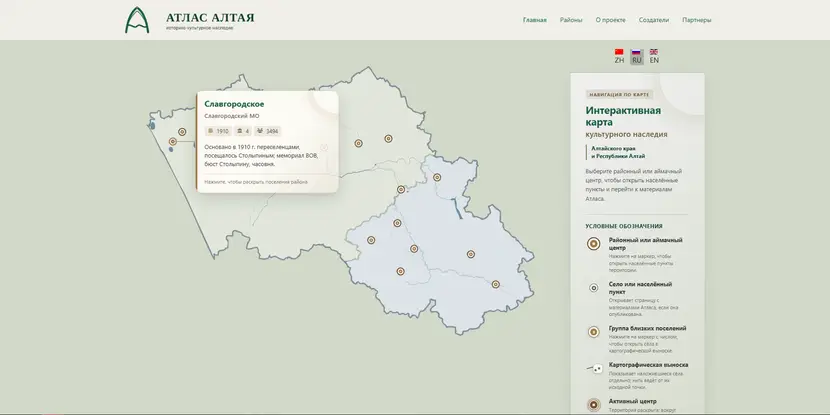Click the 'Алтайского края и Республики Алтай' text
830x415 pixels.
[618, 152]
